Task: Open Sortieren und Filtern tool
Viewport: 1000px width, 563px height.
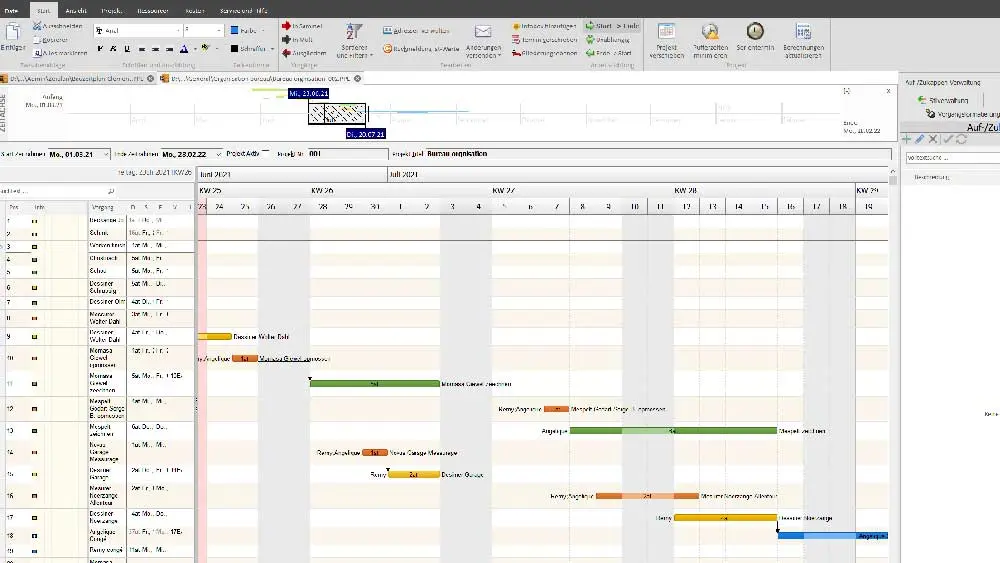Action: (x=354, y=38)
